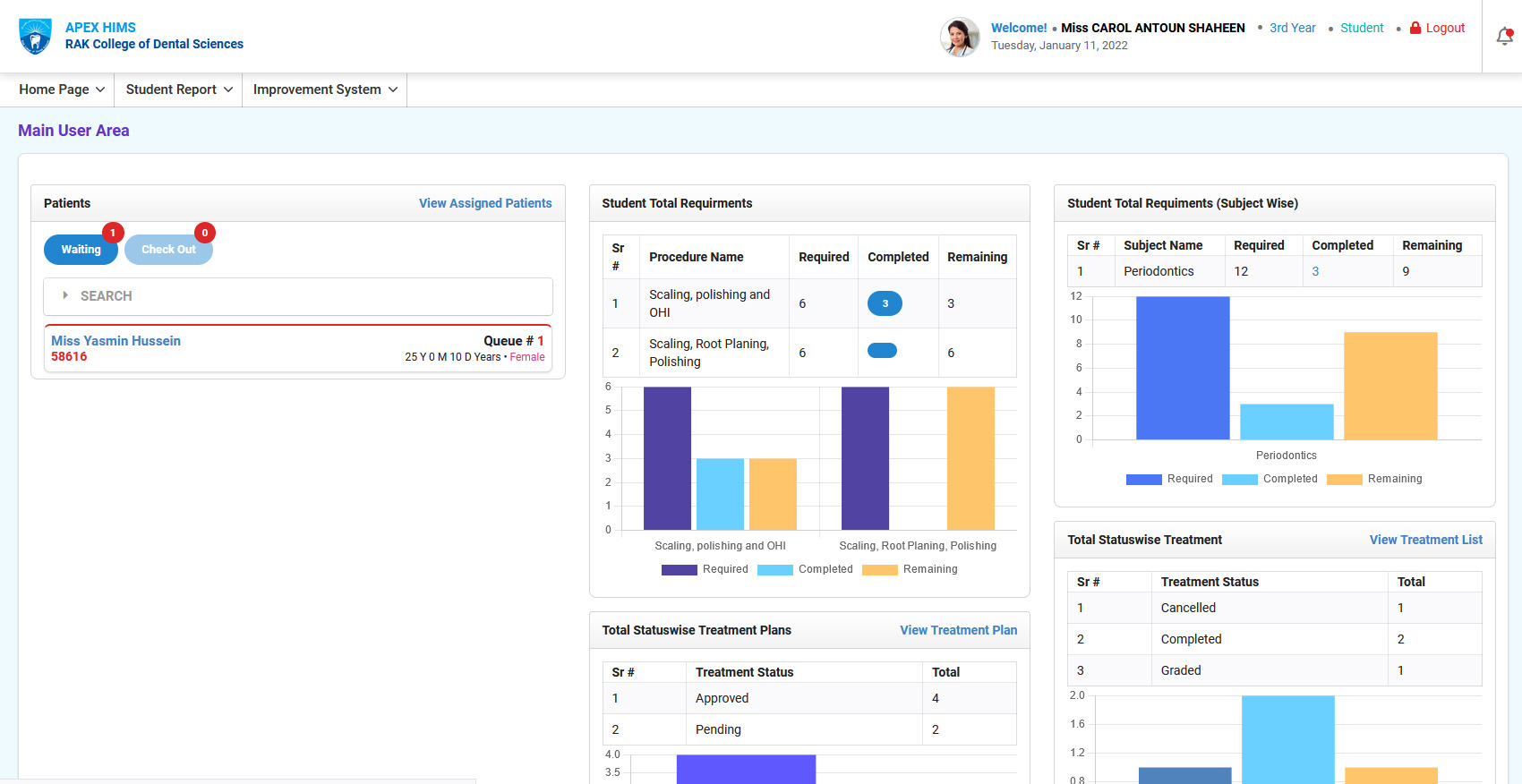Click 'Queue # 1' label on patient card
This screenshot has width=1522, height=784.
pos(514,341)
